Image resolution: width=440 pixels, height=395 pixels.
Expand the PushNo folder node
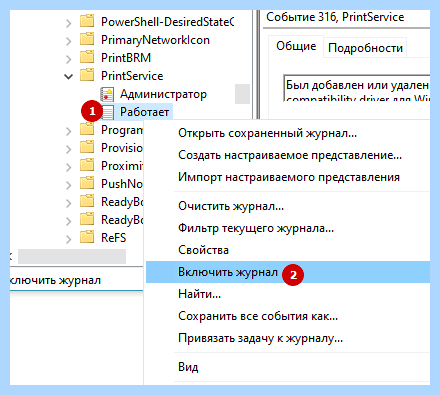click(x=68, y=185)
